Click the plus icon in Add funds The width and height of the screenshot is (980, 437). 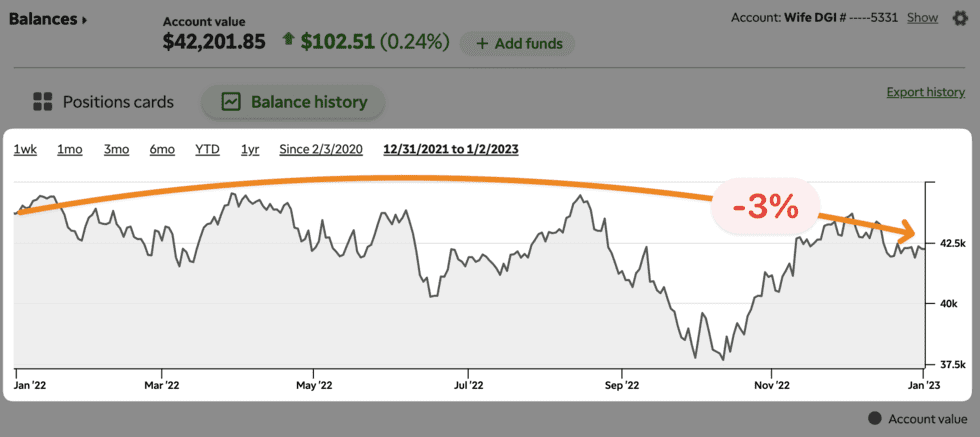483,44
